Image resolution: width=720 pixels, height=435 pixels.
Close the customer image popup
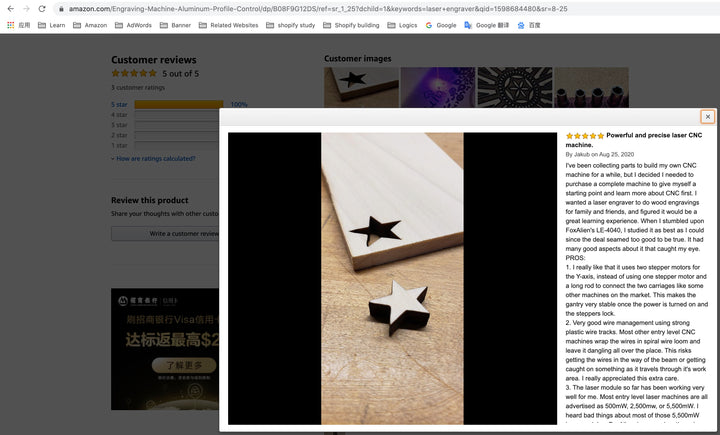point(708,117)
